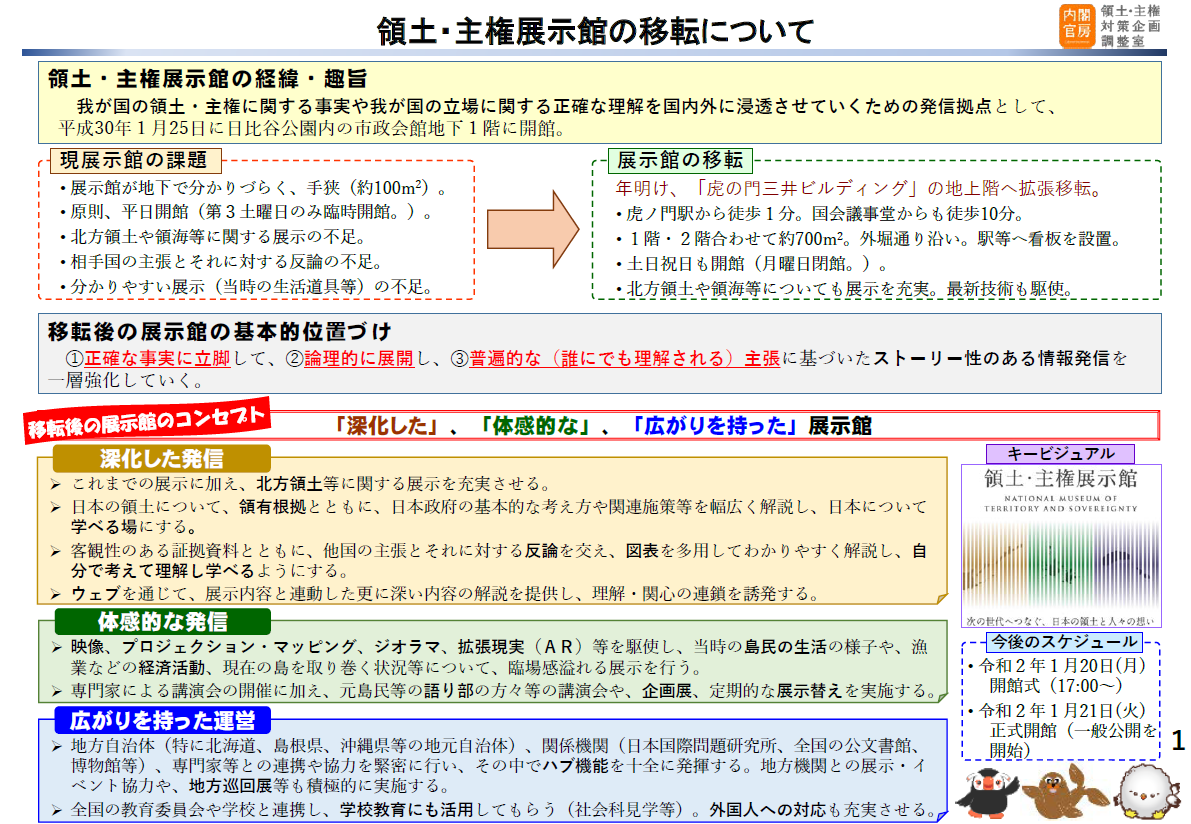Click the page number 1
The image size is (1191, 824).
coord(1177,741)
